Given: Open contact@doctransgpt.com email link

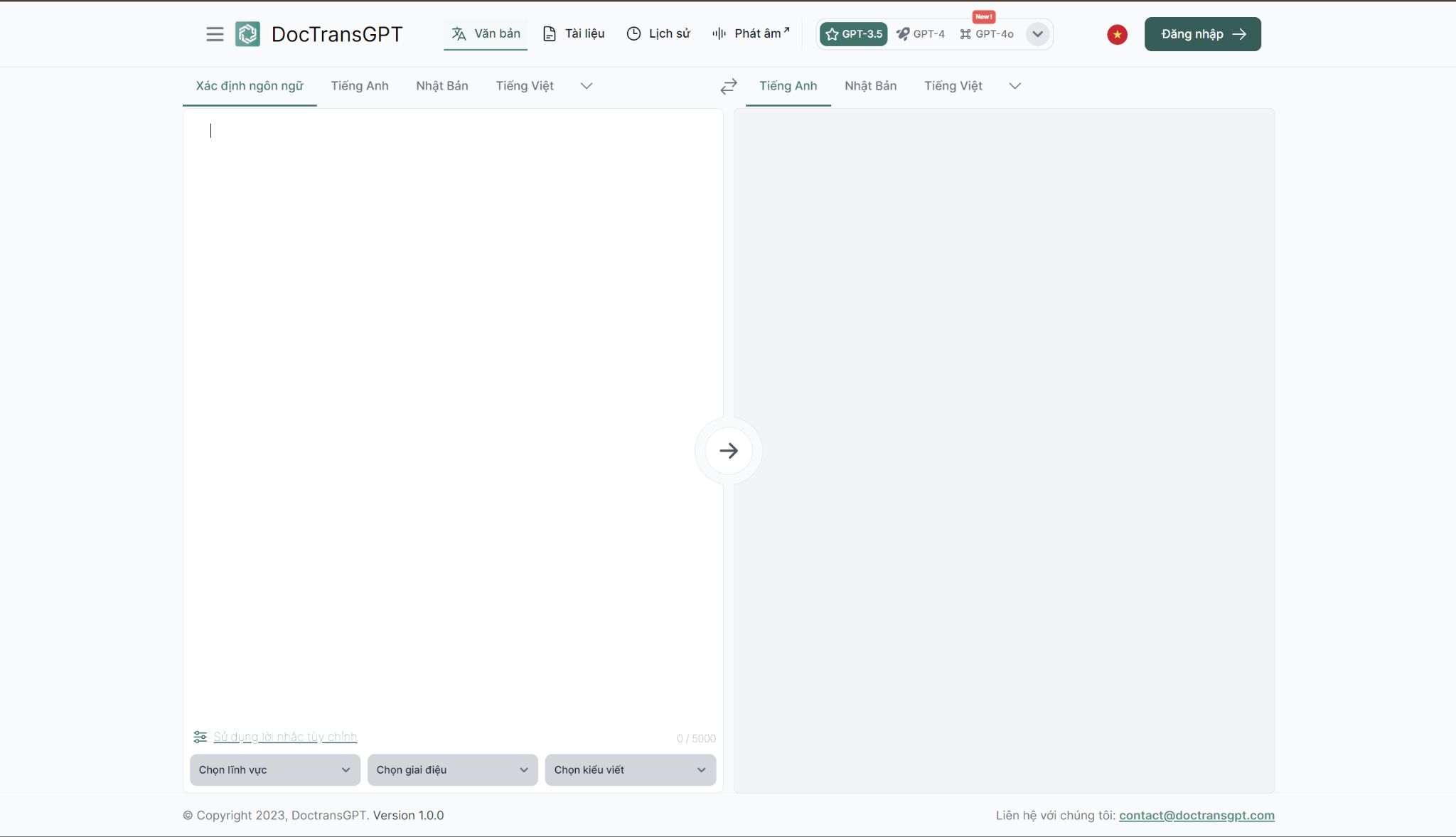Looking at the screenshot, I should 1197,815.
